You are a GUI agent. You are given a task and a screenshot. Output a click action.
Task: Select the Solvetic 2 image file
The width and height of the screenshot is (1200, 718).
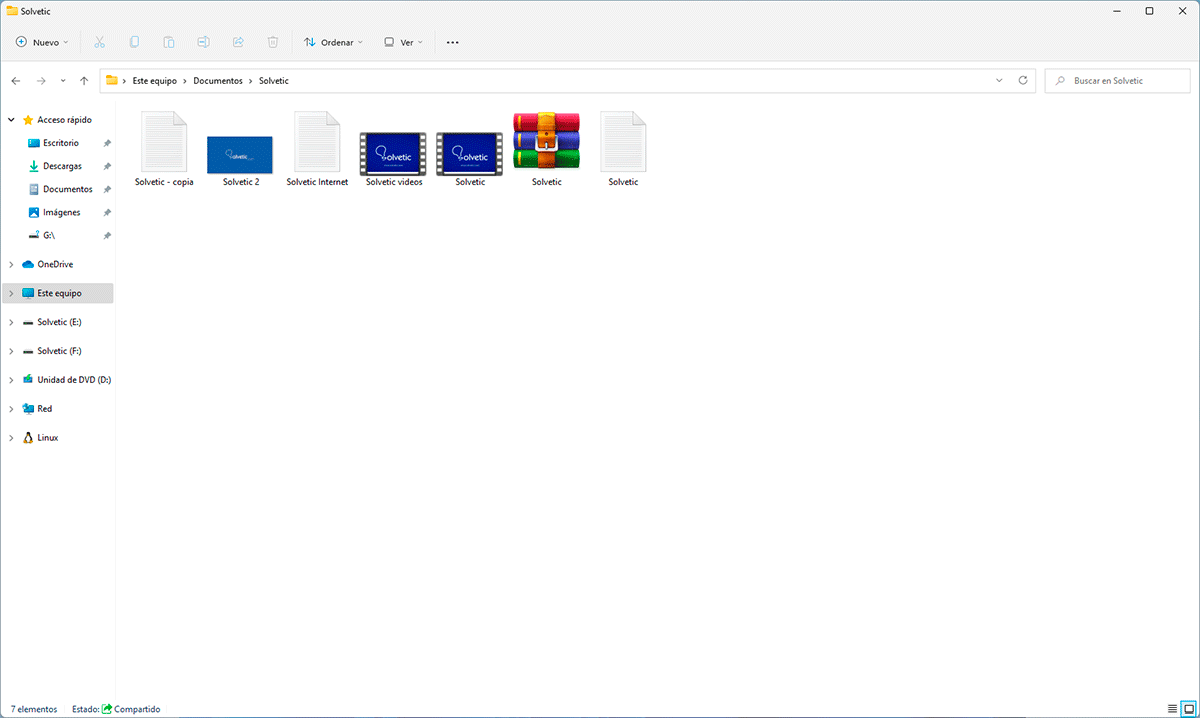click(240, 162)
